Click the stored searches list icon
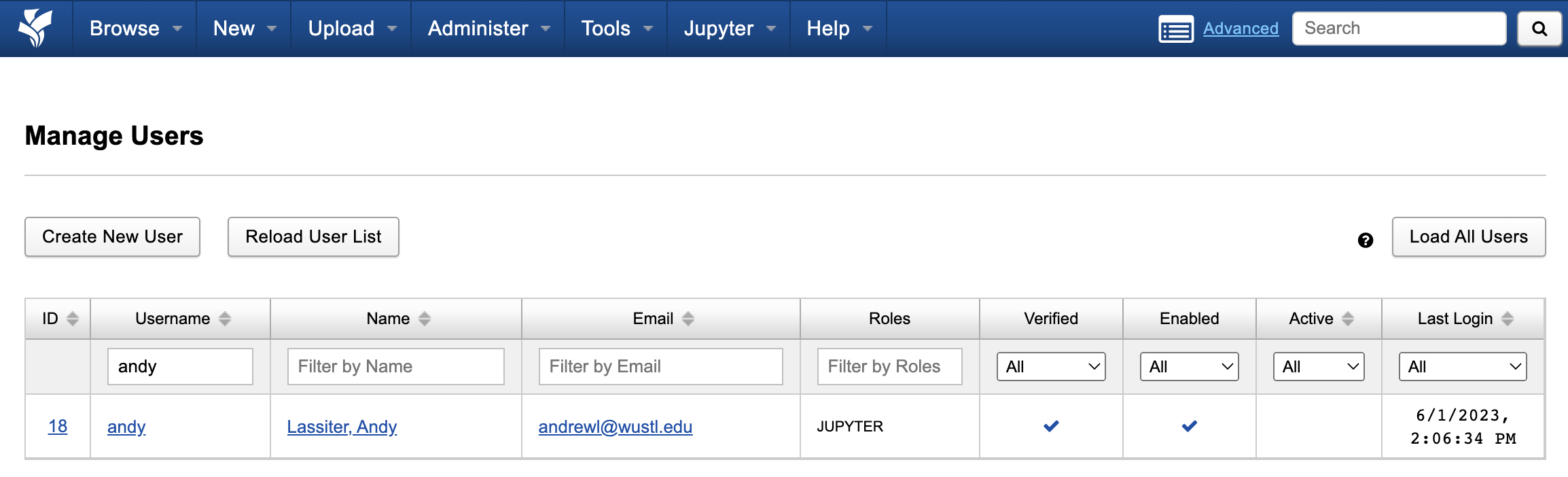The height and width of the screenshot is (477, 1568). [x=1175, y=29]
